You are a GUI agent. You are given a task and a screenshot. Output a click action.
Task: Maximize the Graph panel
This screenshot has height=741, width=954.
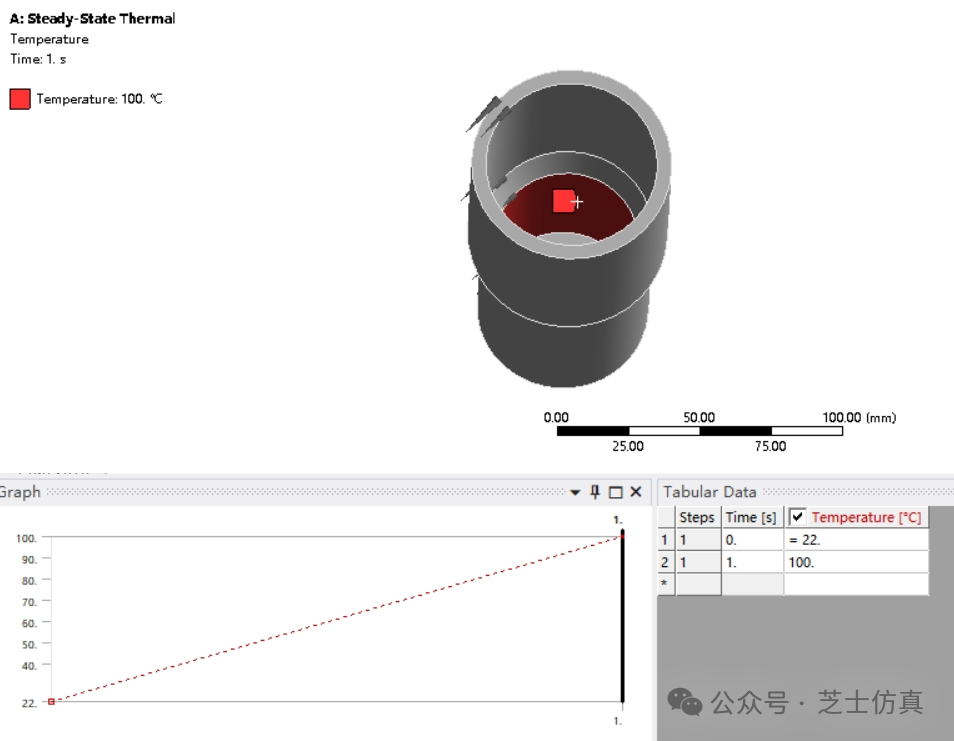click(616, 492)
